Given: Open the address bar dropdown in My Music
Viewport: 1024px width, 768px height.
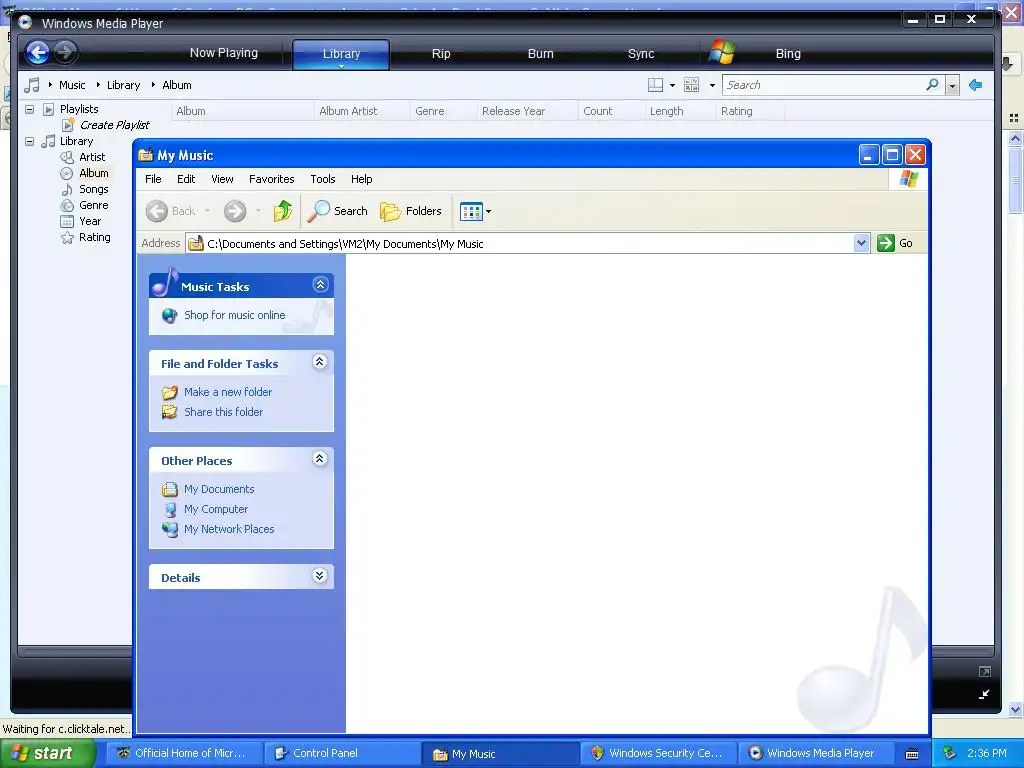Looking at the screenshot, I should (861, 243).
